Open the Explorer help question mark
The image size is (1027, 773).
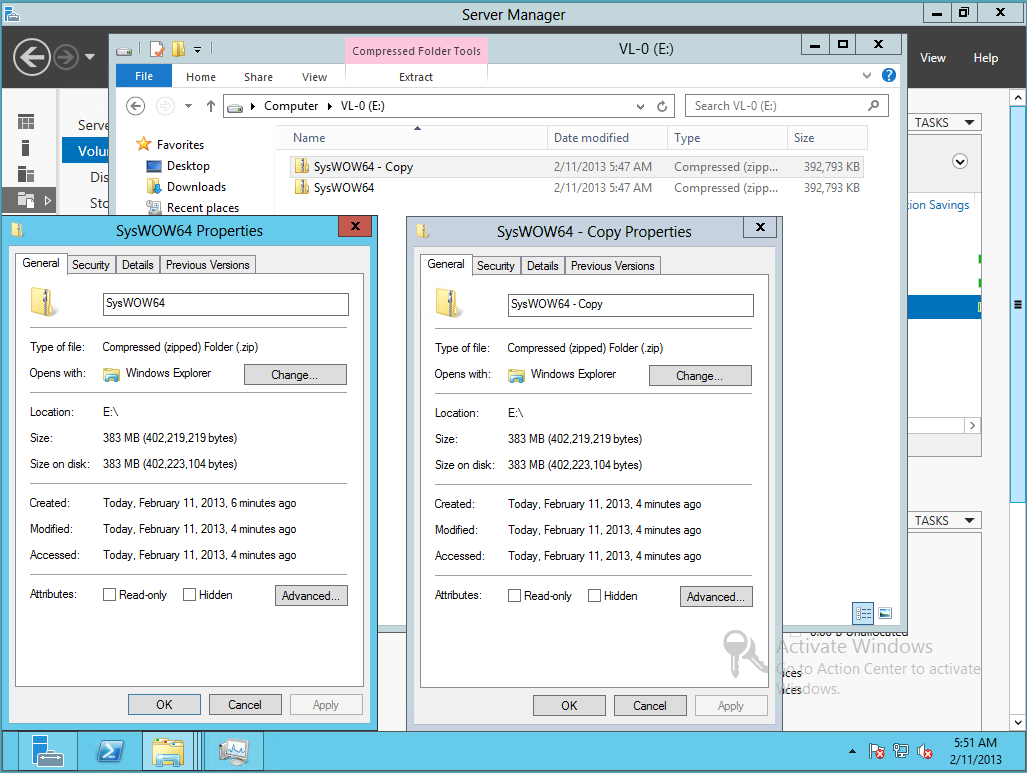point(889,75)
